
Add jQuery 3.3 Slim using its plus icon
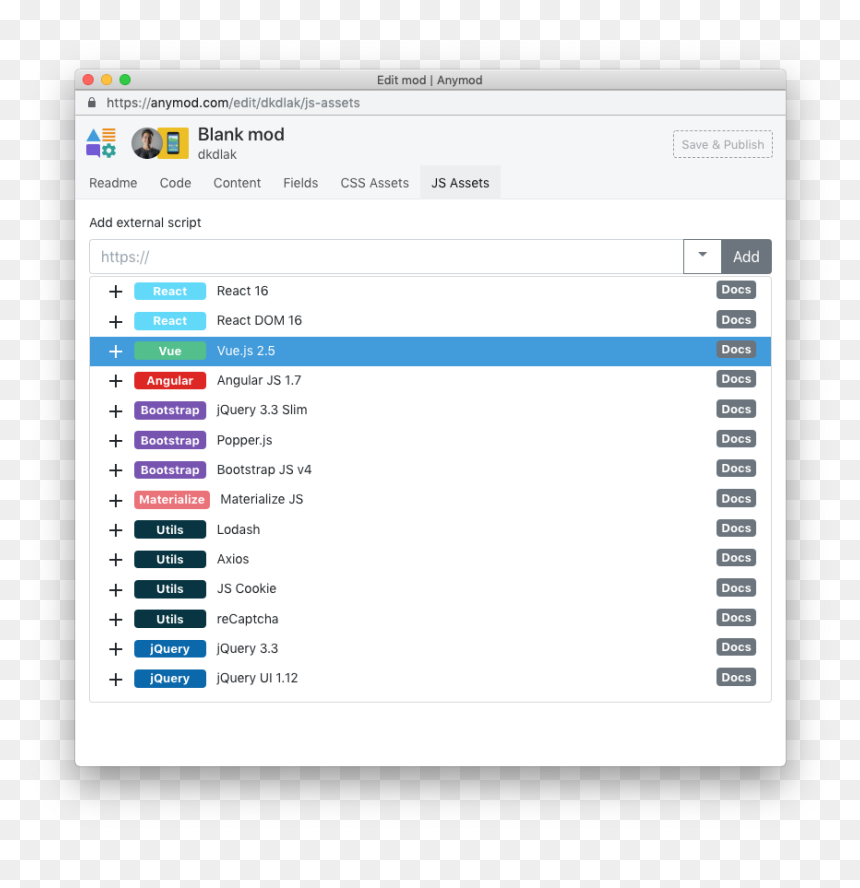[x=115, y=411]
